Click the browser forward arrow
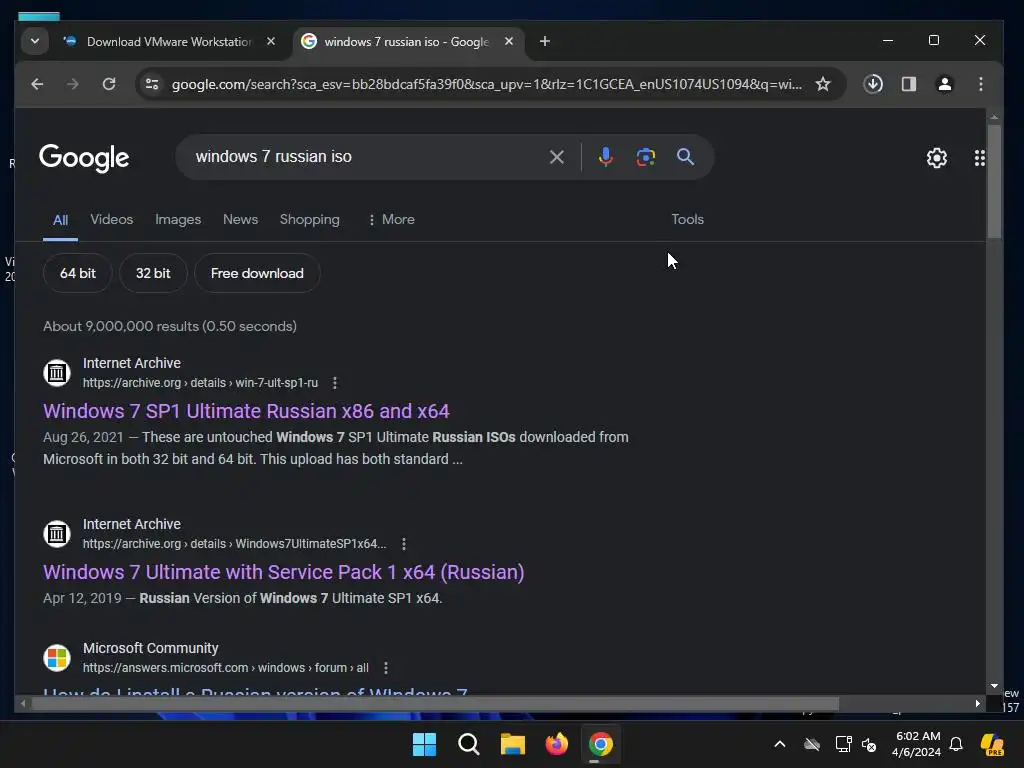This screenshot has height=768, width=1024. click(72, 84)
